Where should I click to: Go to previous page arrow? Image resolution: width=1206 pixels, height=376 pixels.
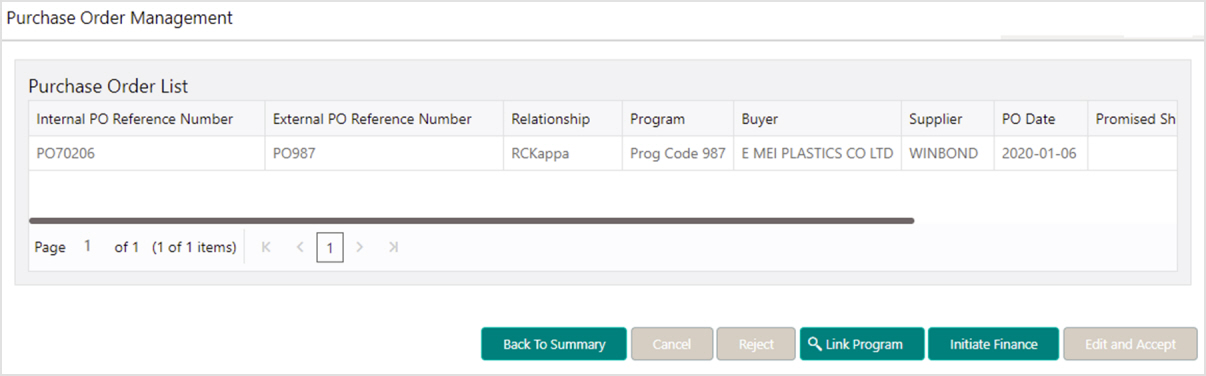(x=300, y=247)
